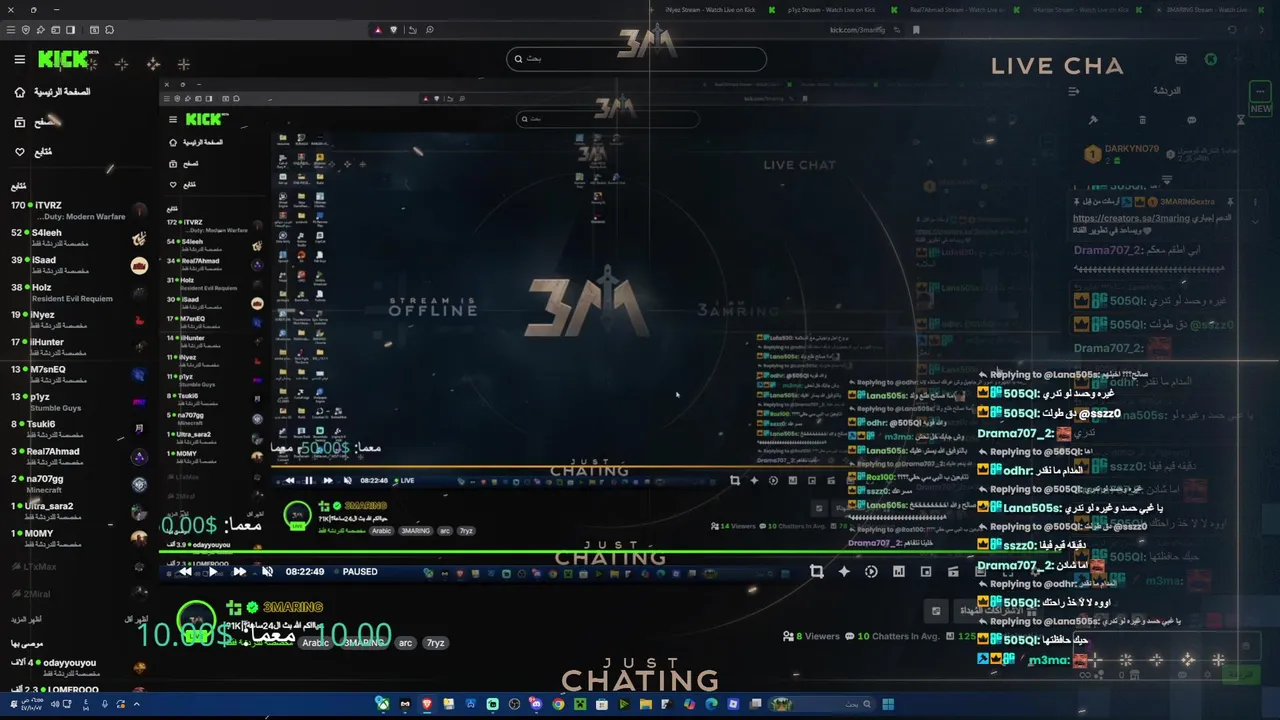Screen dimensions: 1280x720
Task: Toggle play on the outer paused player
Action: 212,572
